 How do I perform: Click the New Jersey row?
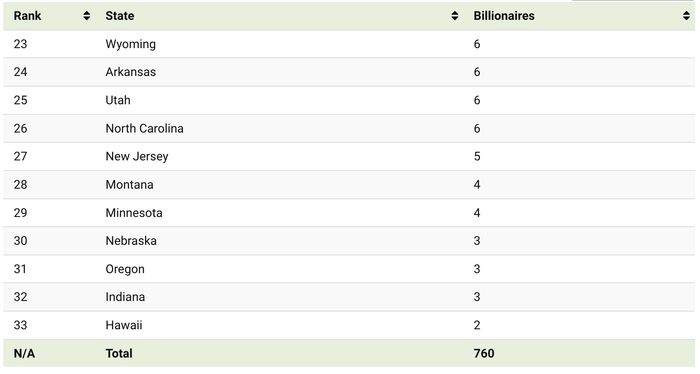coord(349,157)
